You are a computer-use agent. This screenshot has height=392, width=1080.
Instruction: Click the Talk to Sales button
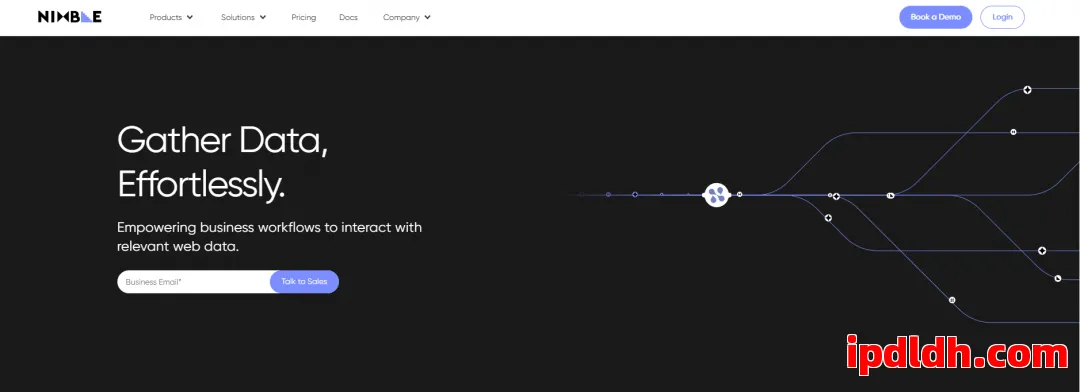point(304,282)
